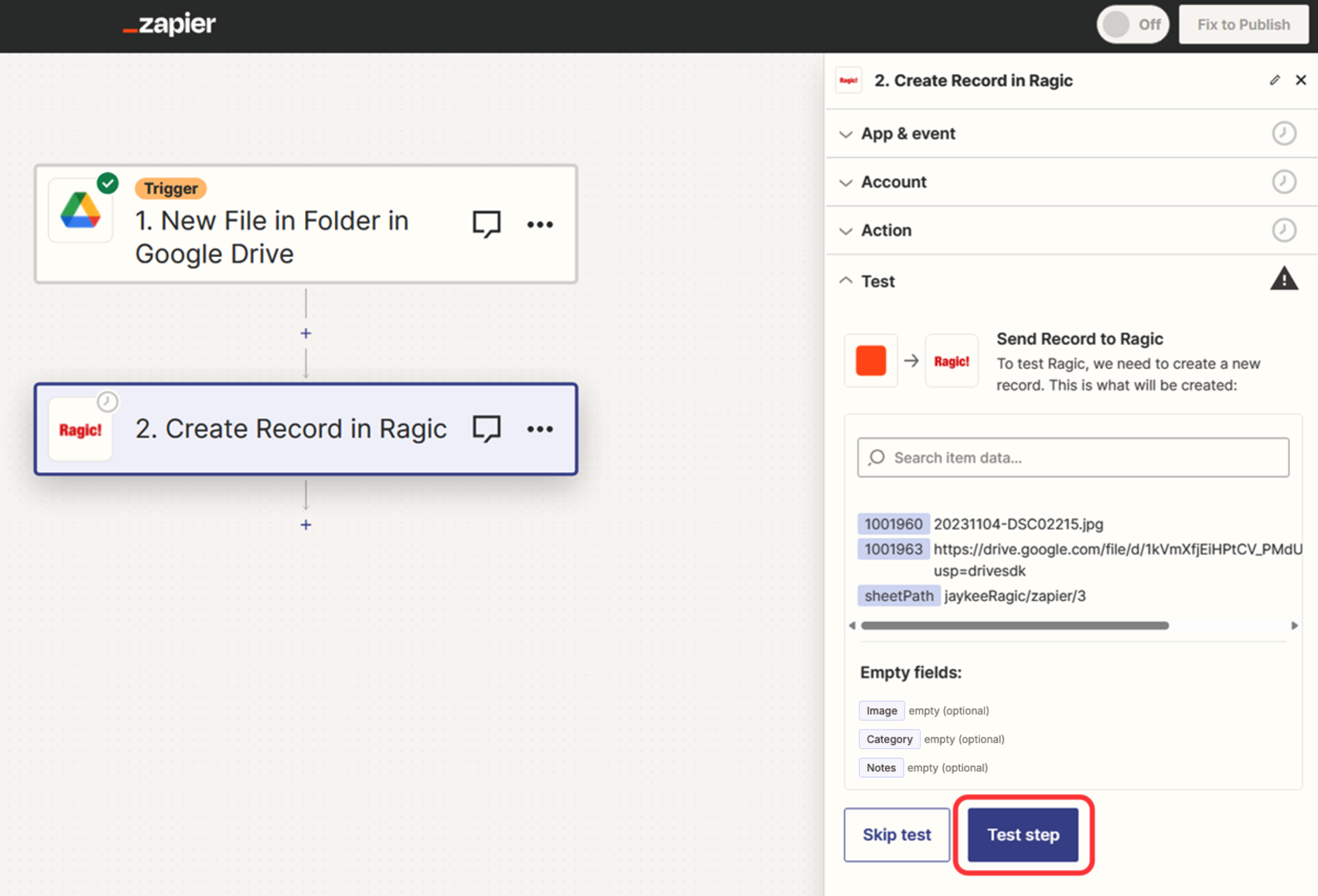Open three-dot menu on Google Drive trigger
The image size is (1318, 896).
click(539, 224)
